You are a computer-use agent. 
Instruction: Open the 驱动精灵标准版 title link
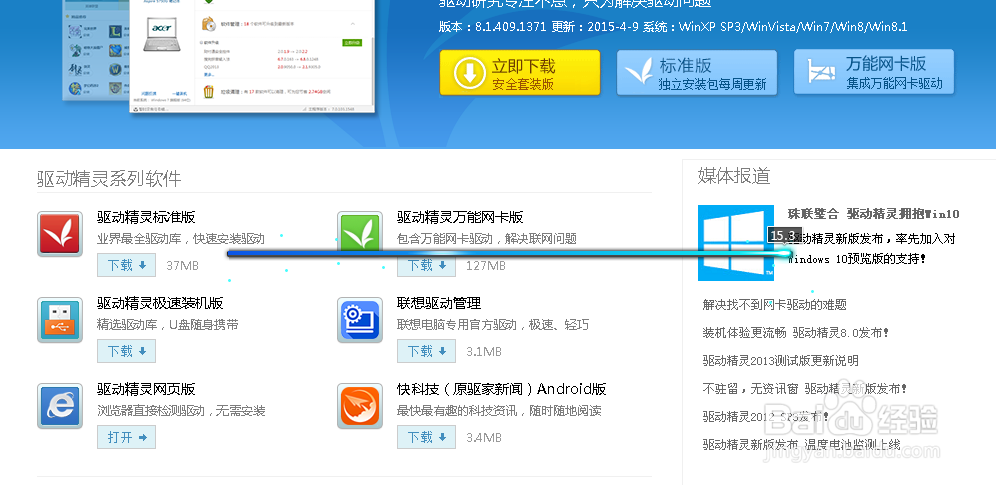(x=146, y=217)
